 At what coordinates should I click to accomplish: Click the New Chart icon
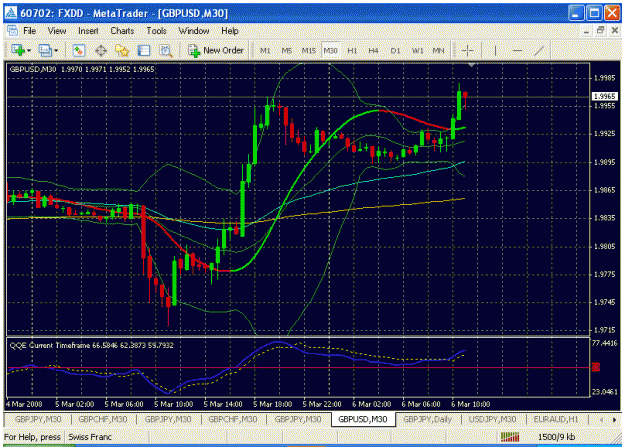pos(18,50)
